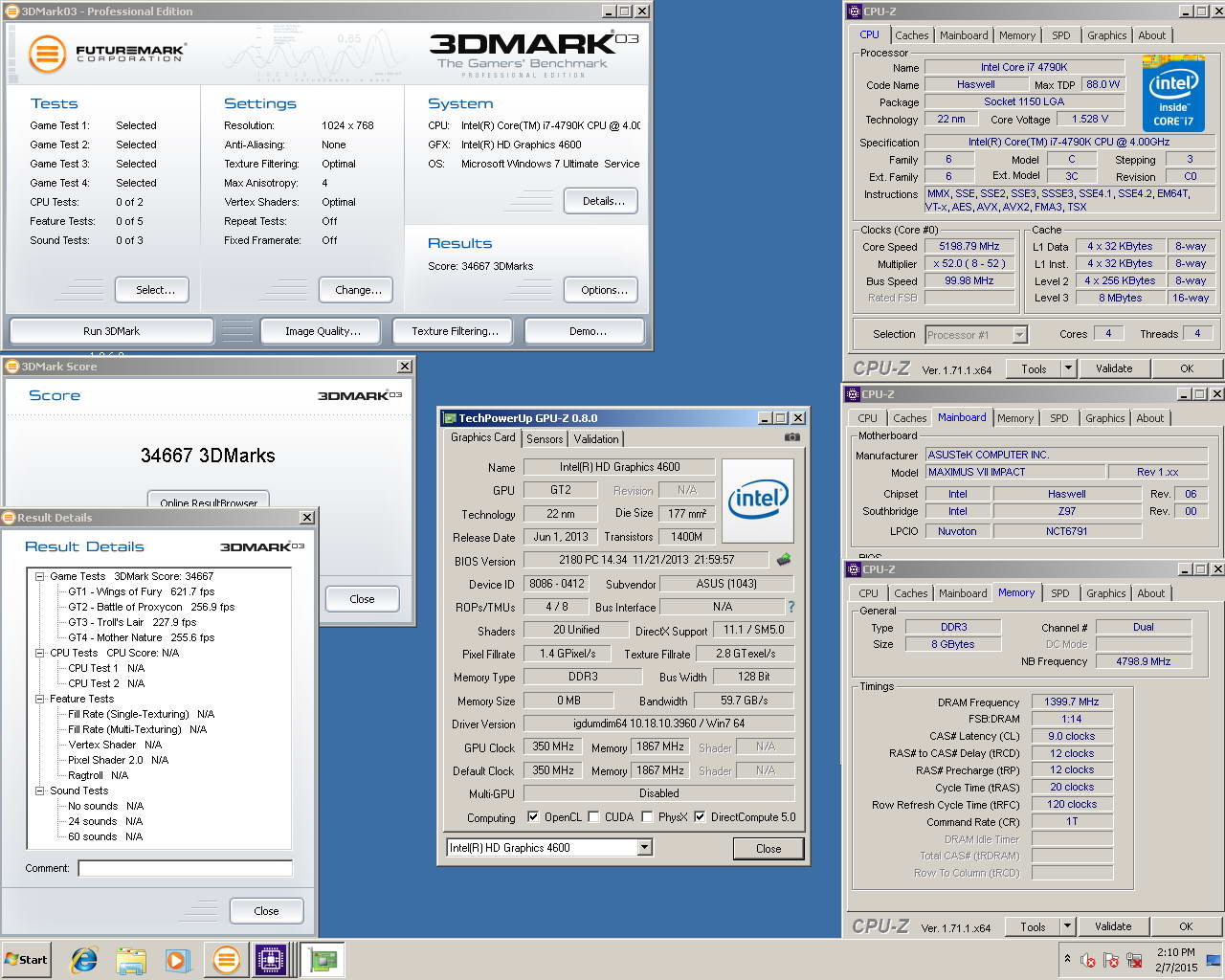Click the Futuremark orange logo in 3DMark03
Viewport: 1225px width, 980px height.
pos(46,54)
